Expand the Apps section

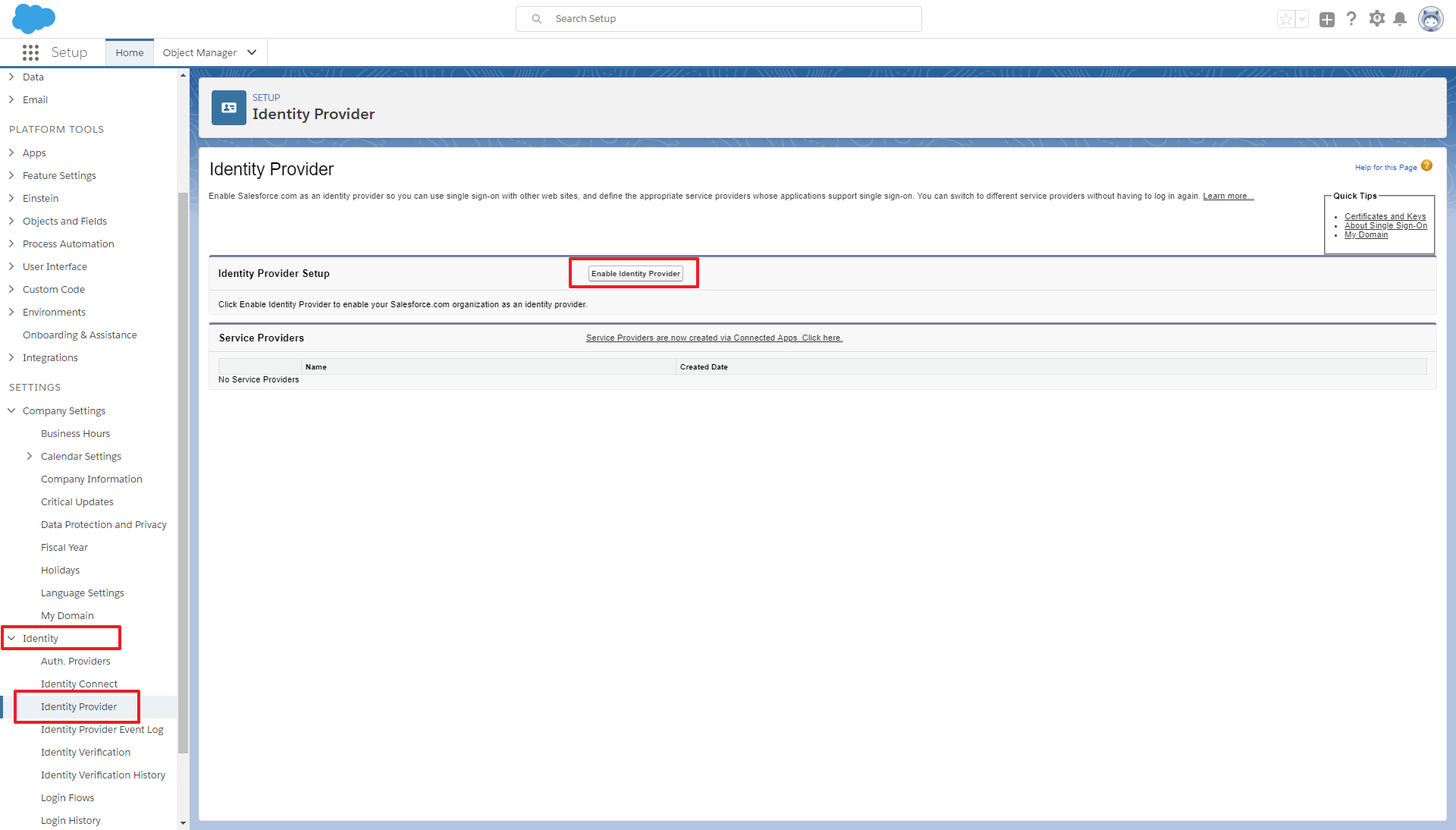point(11,152)
